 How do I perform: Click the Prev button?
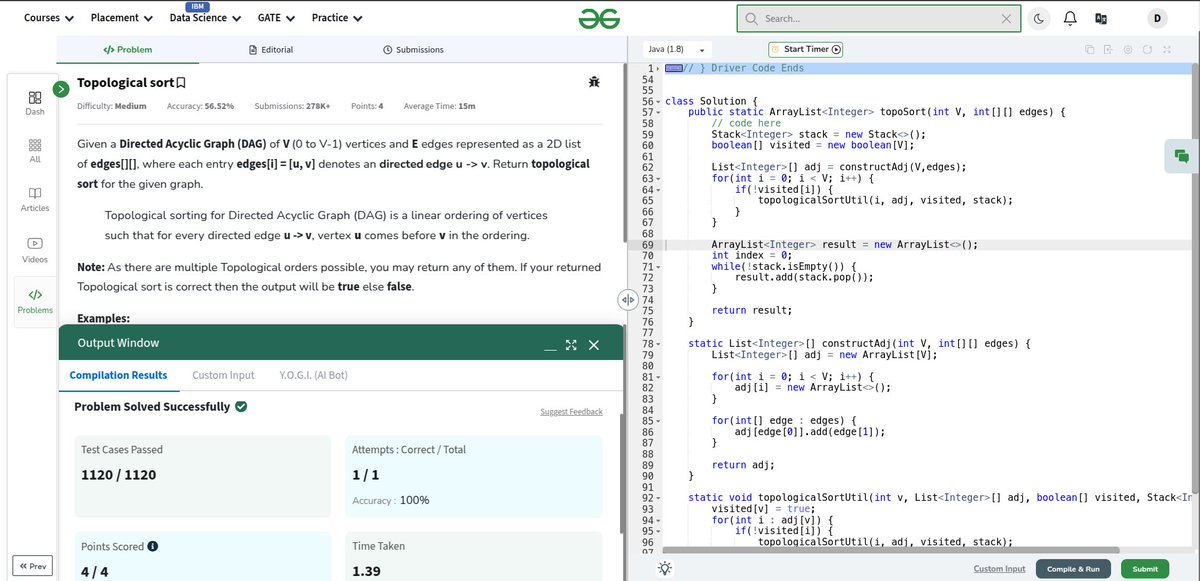coord(32,566)
